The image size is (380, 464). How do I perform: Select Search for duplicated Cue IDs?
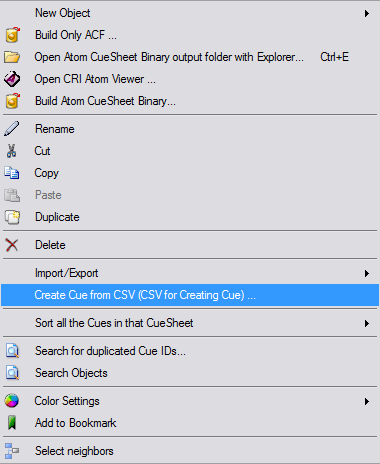point(190,351)
